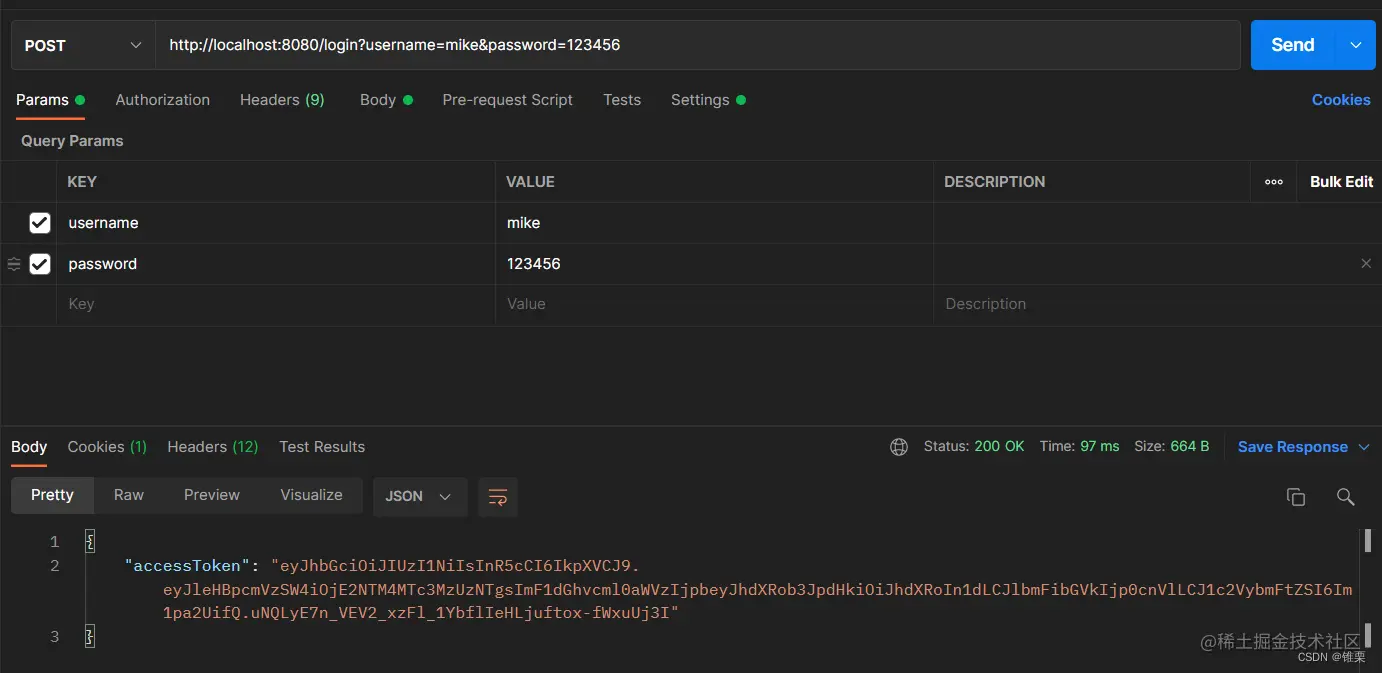Screen dimensions: 1382x673
Task: Click the DESCRIPTION column header
Action: tap(995, 182)
